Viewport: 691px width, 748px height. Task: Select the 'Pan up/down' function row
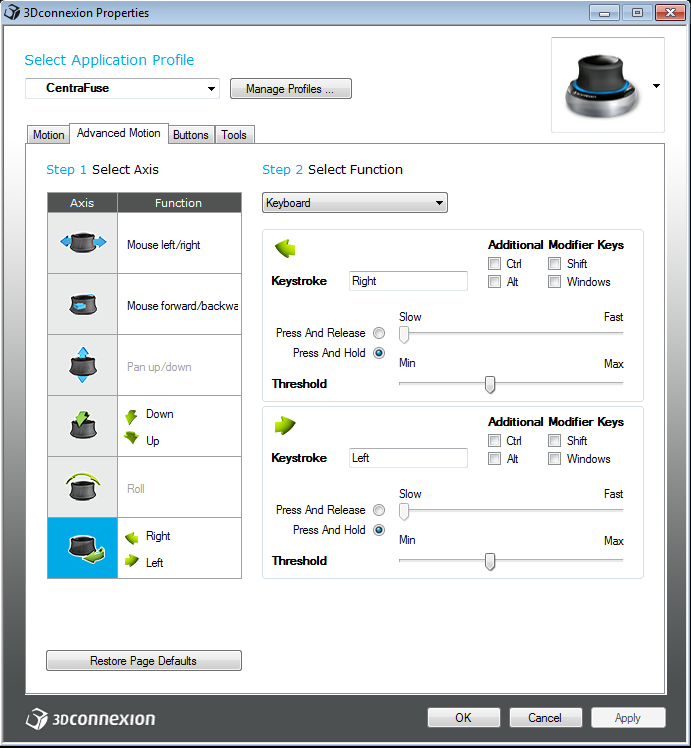pos(179,365)
